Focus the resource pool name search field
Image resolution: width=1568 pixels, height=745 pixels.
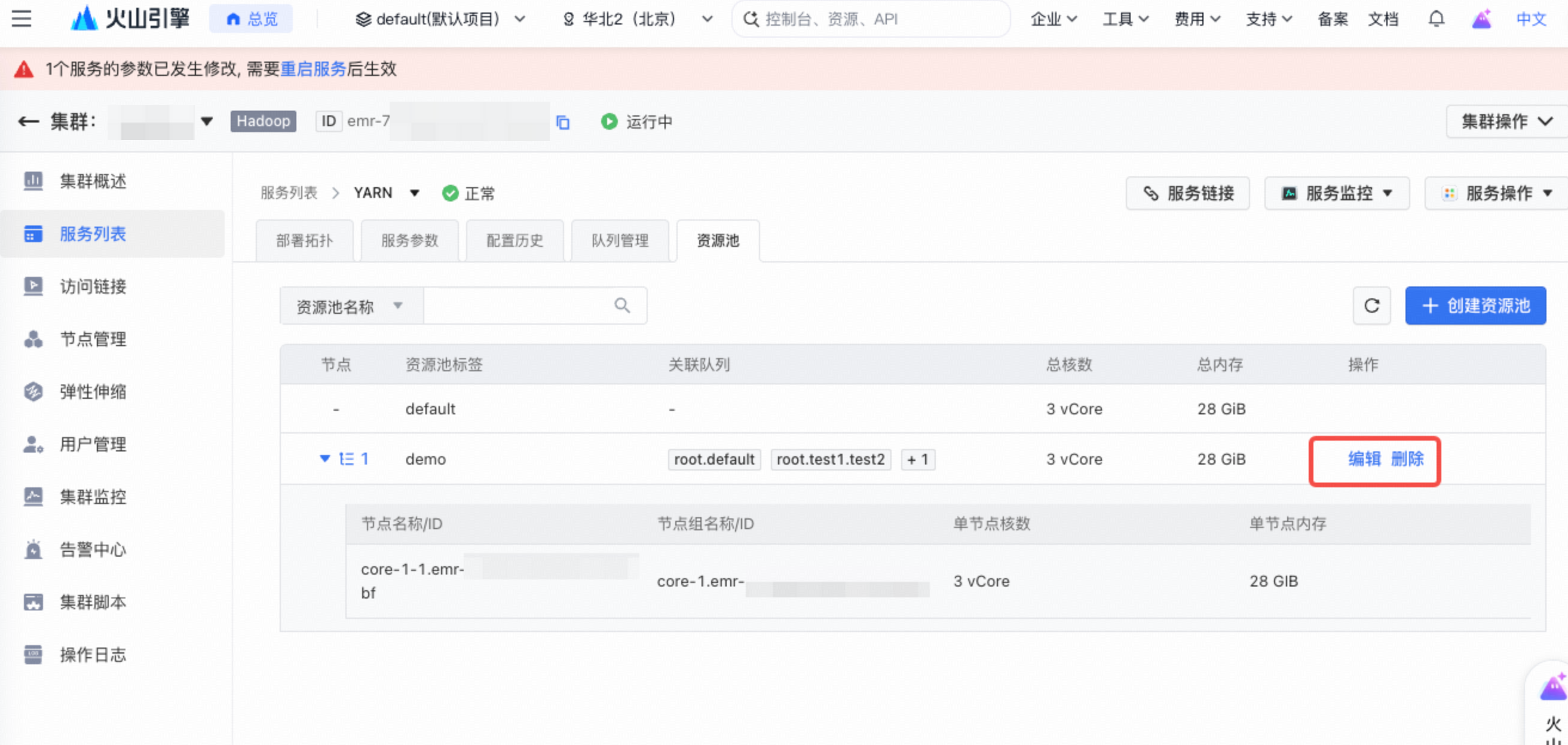tap(517, 306)
